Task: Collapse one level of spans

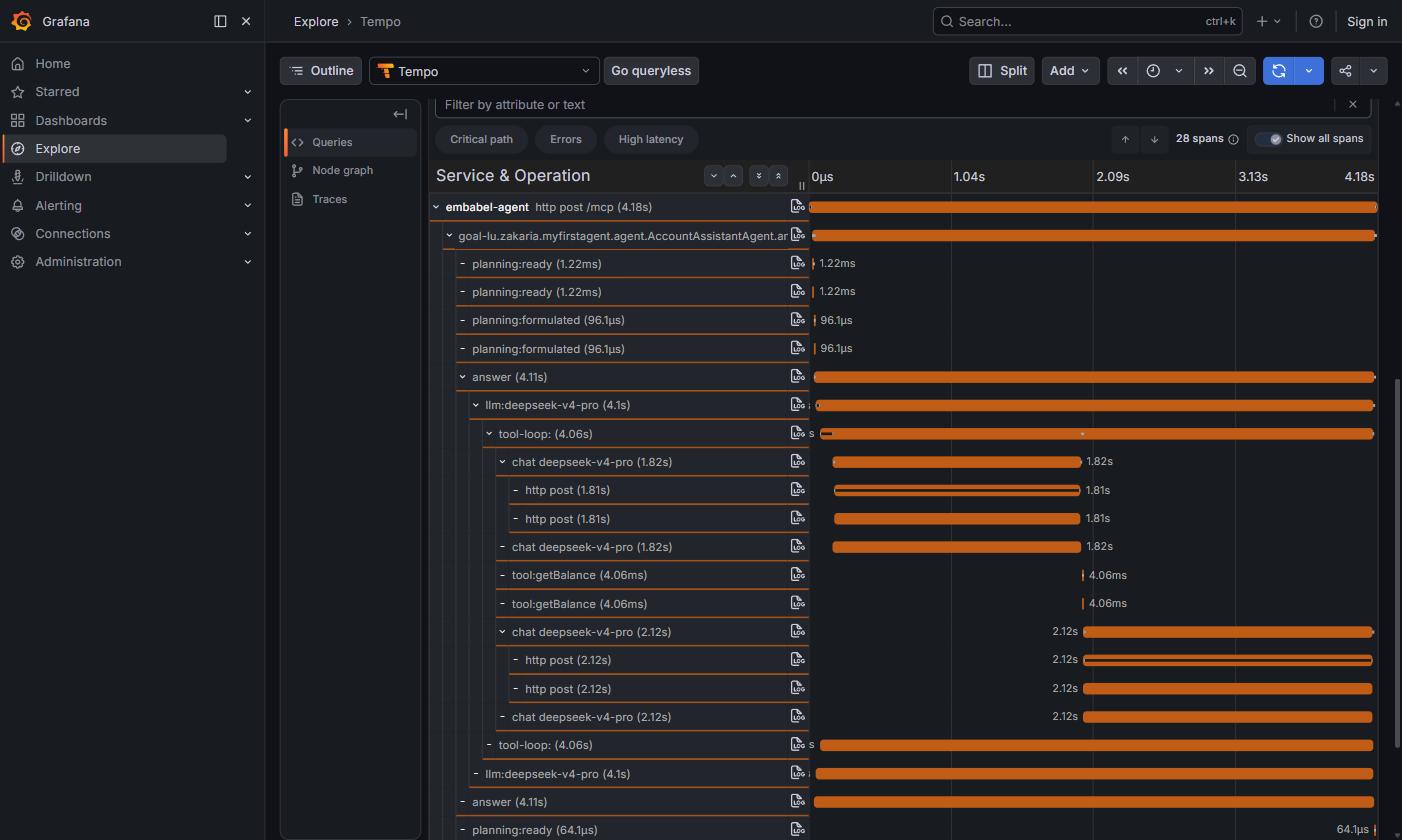Action: [x=733, y=175]
